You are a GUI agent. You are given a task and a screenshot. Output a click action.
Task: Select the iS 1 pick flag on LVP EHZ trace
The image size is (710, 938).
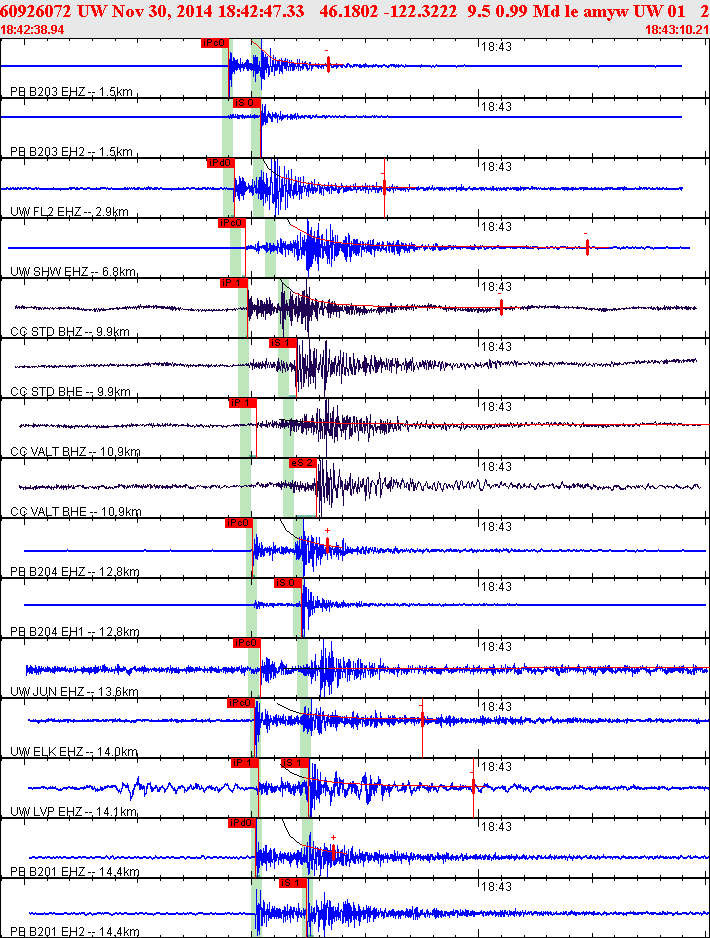coord(295,763)
